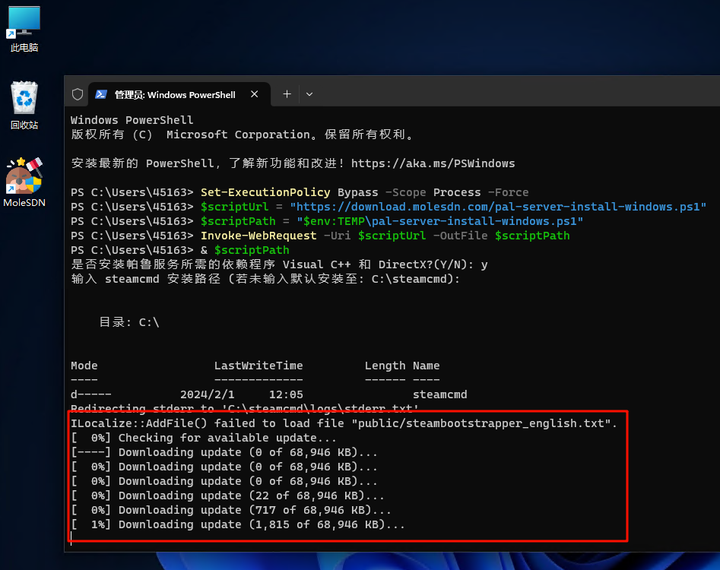Click the 'Downloading update (717 of 68,946 KB)' line

tap(231, 510)
